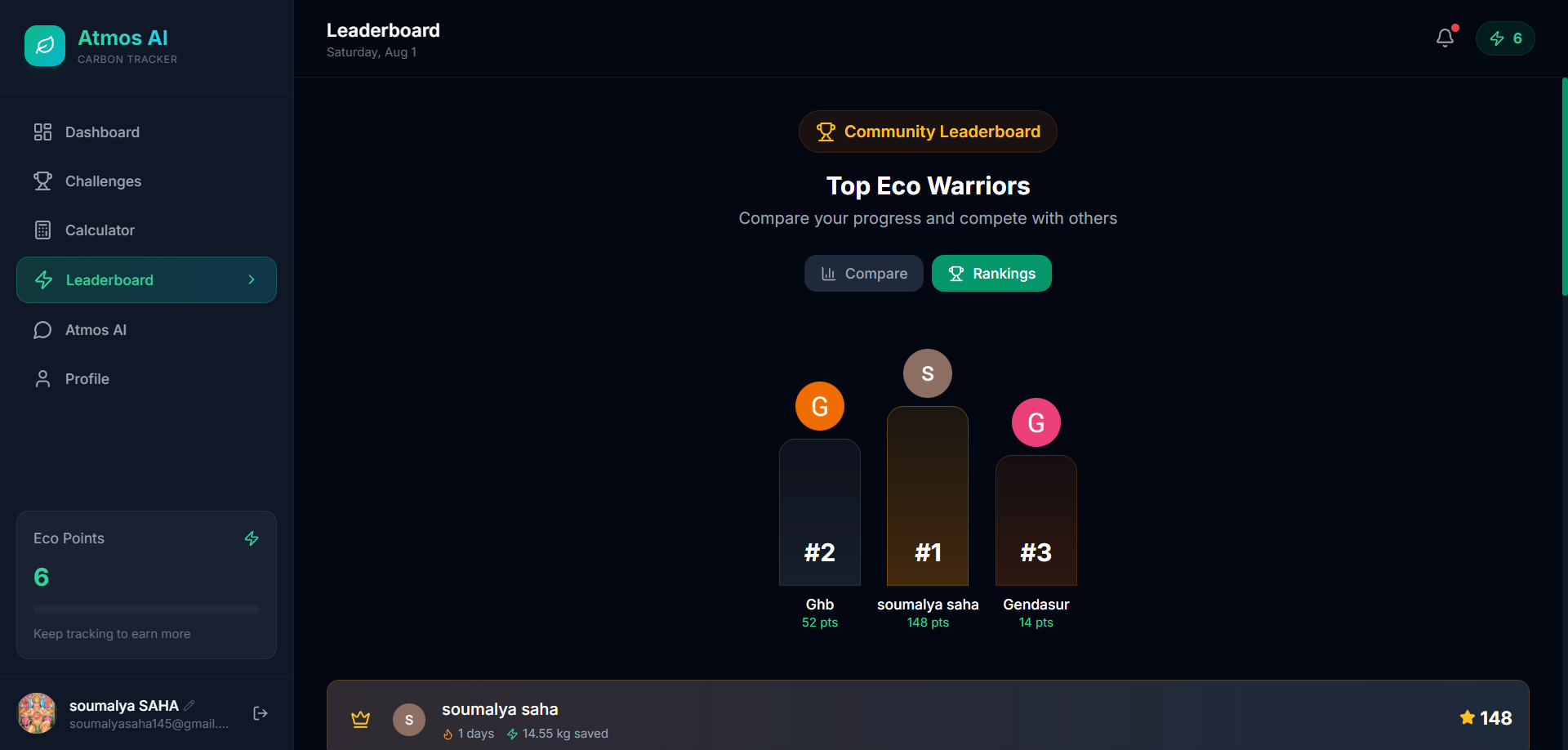Click the logout icon beside the email
The image size is (1568, 750).
click(x=261, y=713)
